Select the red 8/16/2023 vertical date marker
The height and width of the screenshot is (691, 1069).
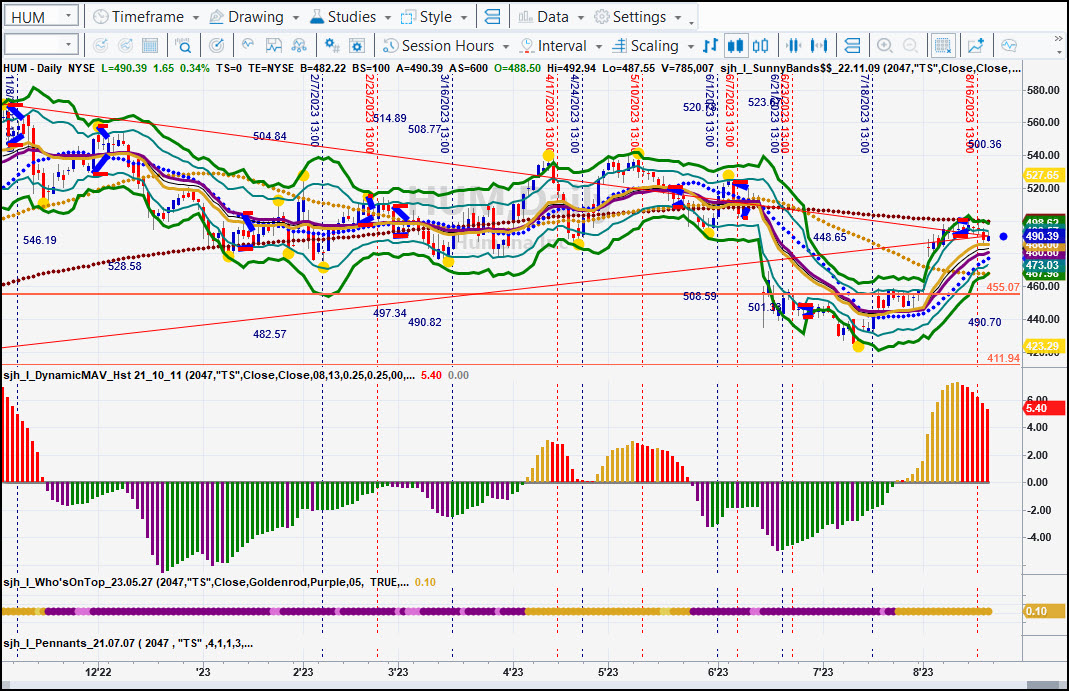coord(969,113)
